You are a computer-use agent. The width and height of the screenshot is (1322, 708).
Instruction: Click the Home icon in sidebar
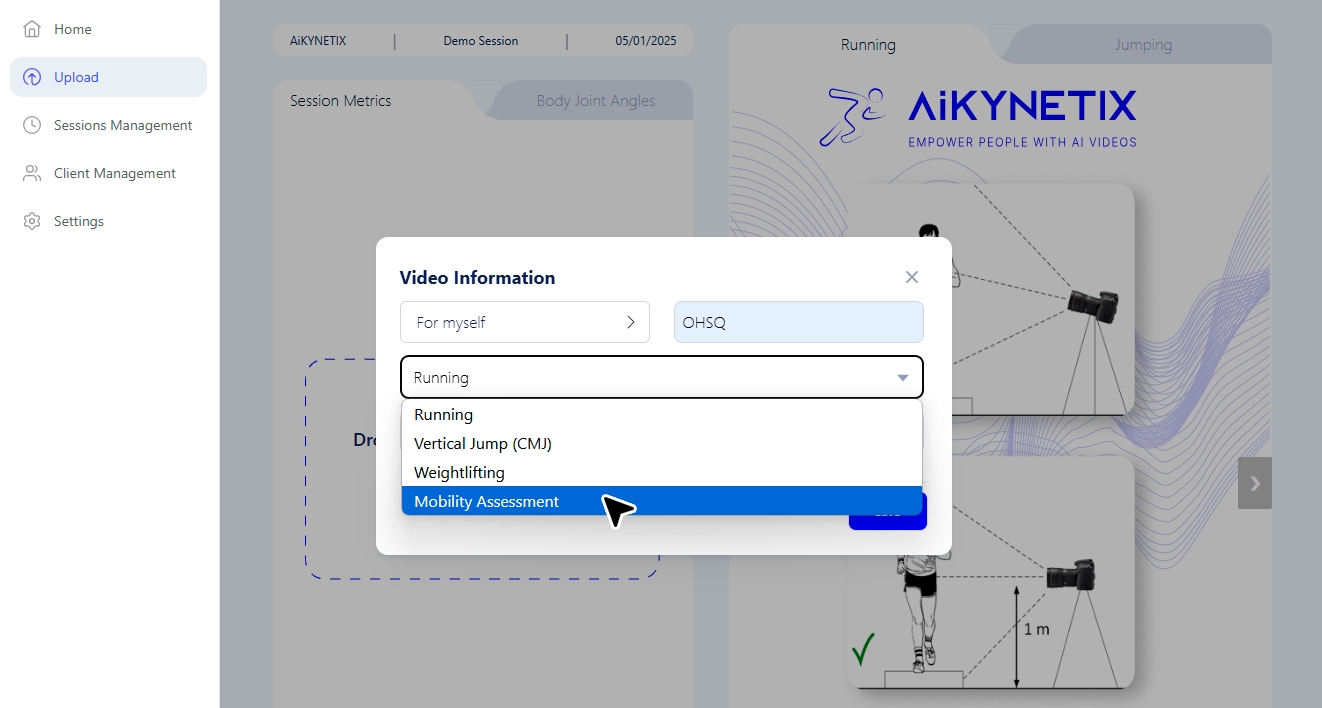32,29
